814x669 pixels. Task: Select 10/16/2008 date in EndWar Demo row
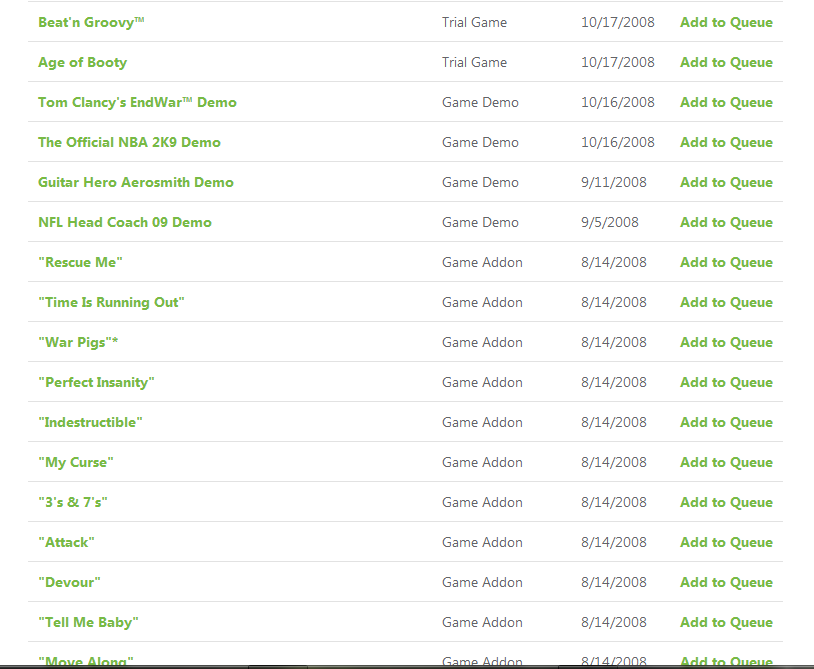pyautogui.click(x=618, y=102)
